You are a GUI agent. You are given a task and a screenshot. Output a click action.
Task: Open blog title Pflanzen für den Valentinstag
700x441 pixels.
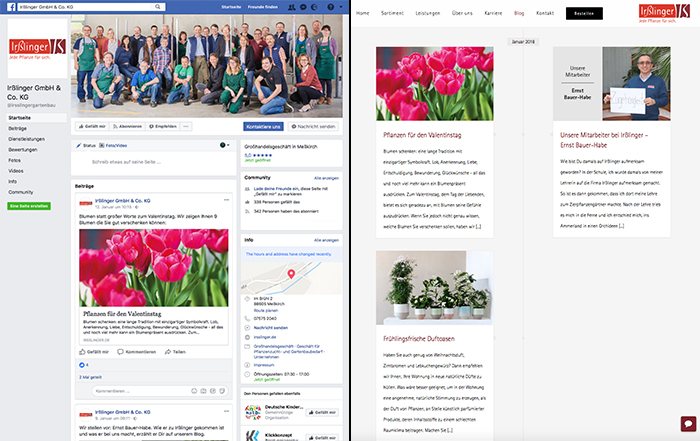coord(422,135)
